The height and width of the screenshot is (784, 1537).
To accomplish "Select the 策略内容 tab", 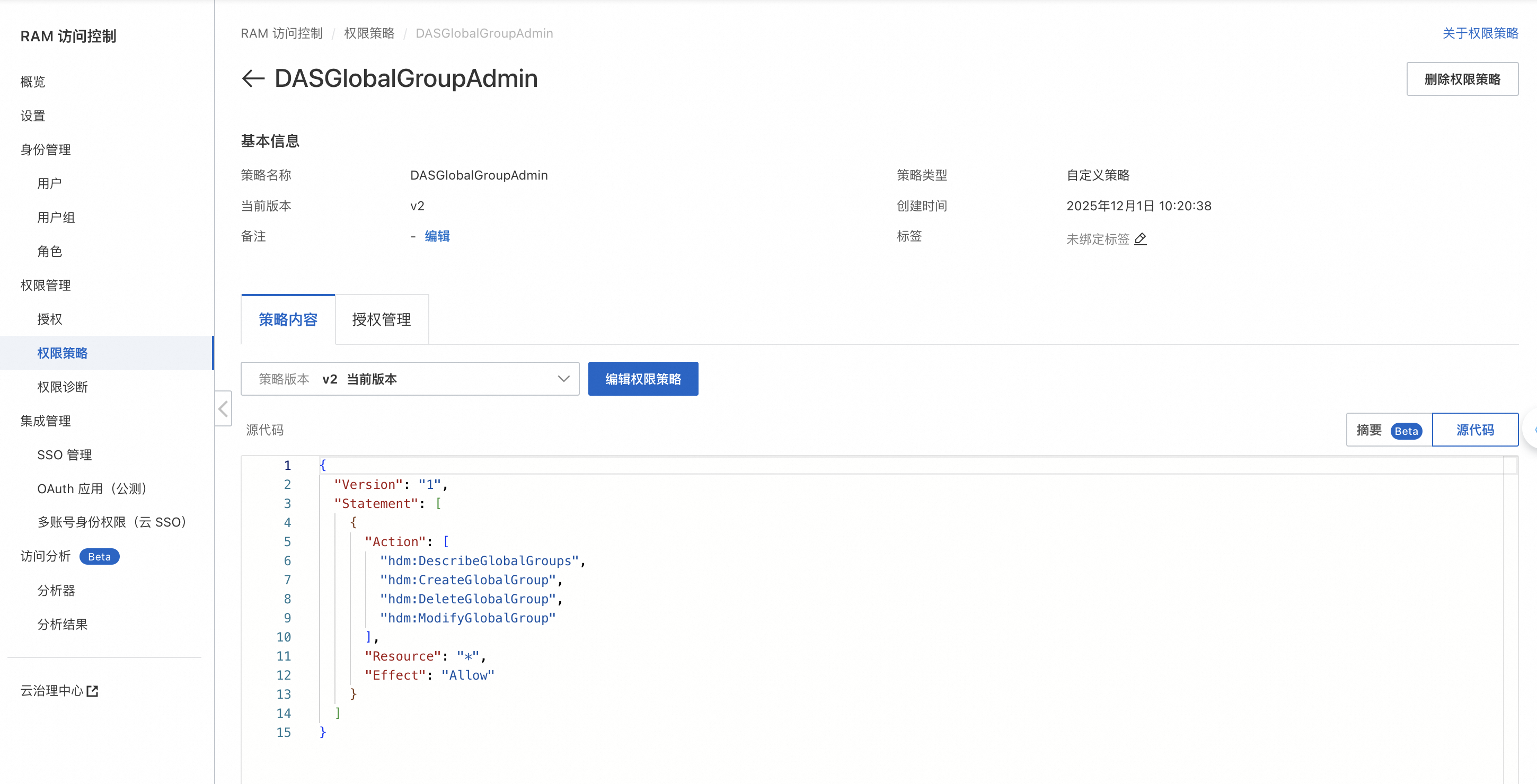I will pyautogui.click(x=288, y=319).
